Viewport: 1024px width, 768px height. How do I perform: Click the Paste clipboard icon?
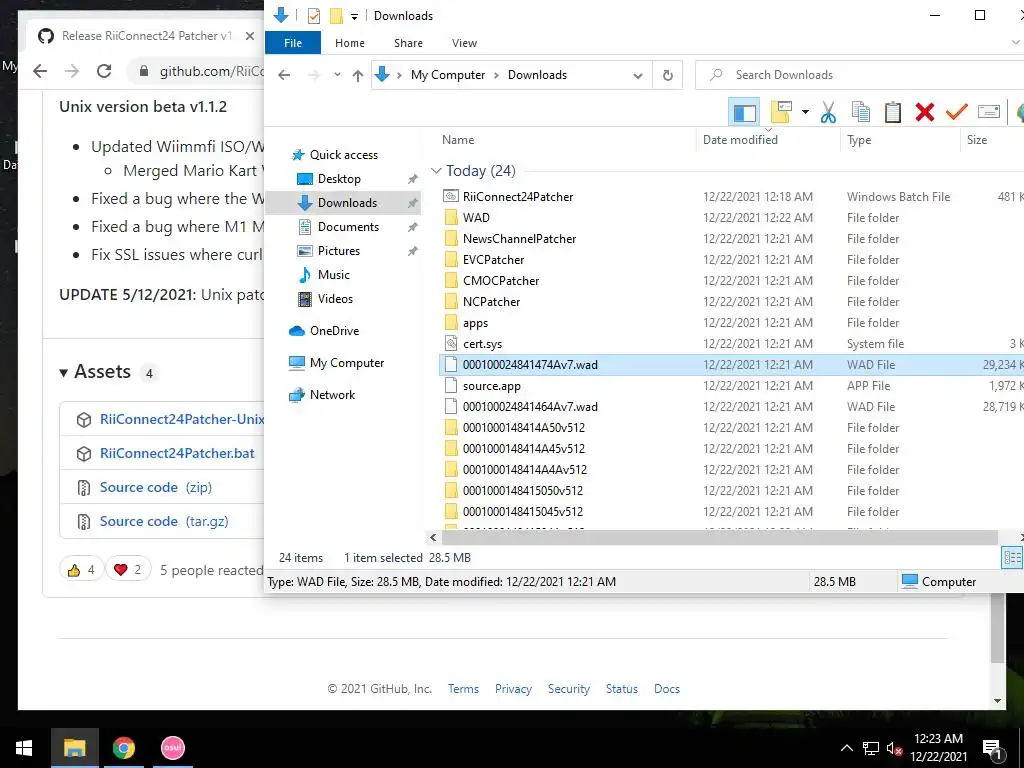893,112
